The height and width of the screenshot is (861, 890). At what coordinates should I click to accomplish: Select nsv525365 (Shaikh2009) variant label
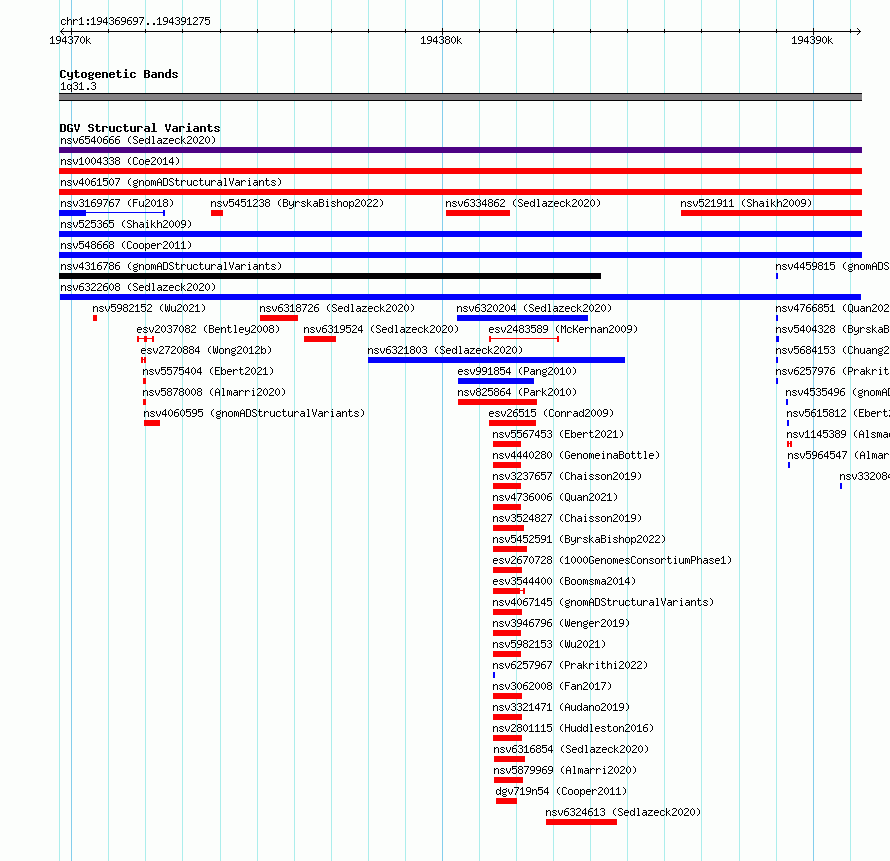[x=126, y=224]
